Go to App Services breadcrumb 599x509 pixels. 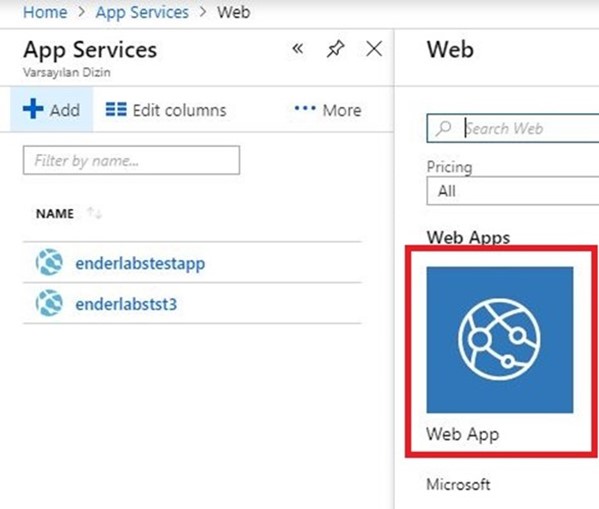[142, 12]
